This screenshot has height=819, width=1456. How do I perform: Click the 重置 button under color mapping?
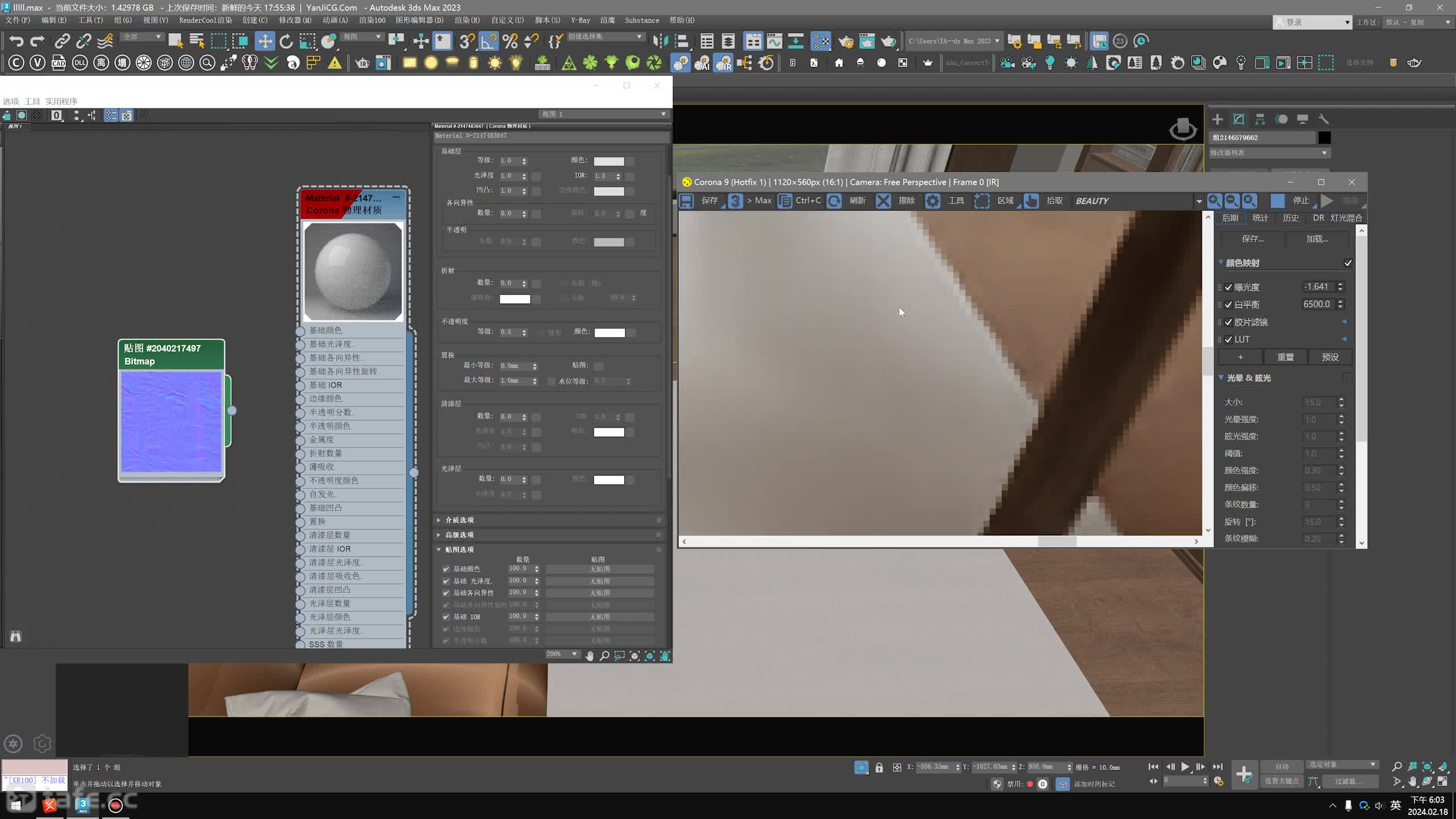pos(1285,357)
